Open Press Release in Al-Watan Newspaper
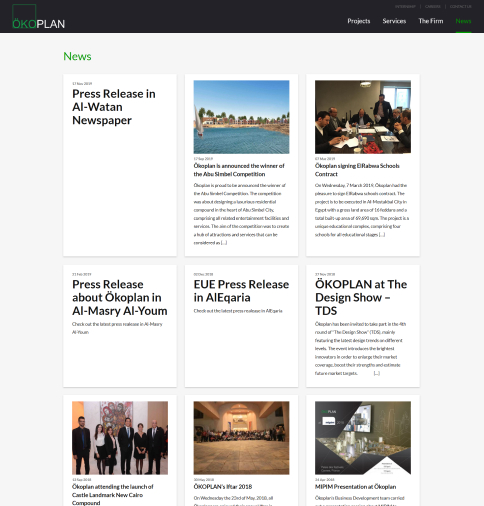The height and width of the screenshot is (506, 484). coord(114,107)
